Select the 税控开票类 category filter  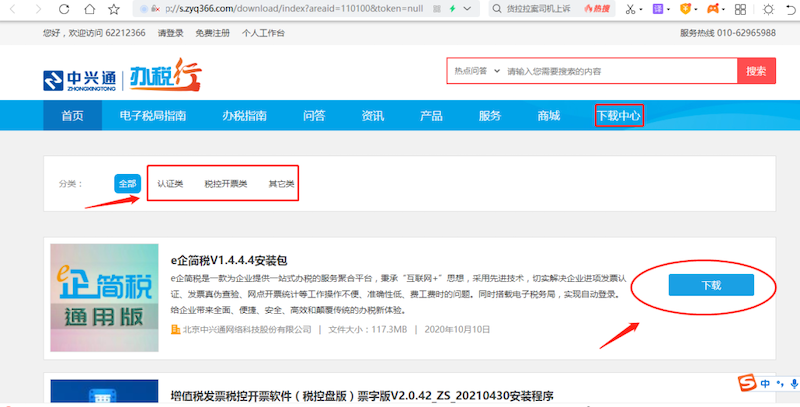click(225, 184)
